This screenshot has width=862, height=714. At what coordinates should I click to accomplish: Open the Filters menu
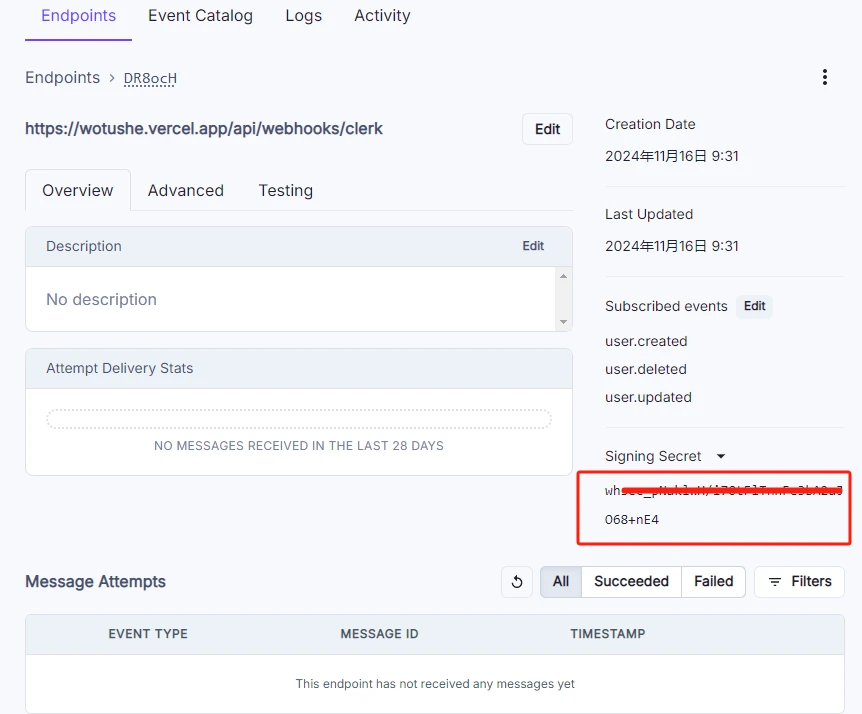(799, 582)
